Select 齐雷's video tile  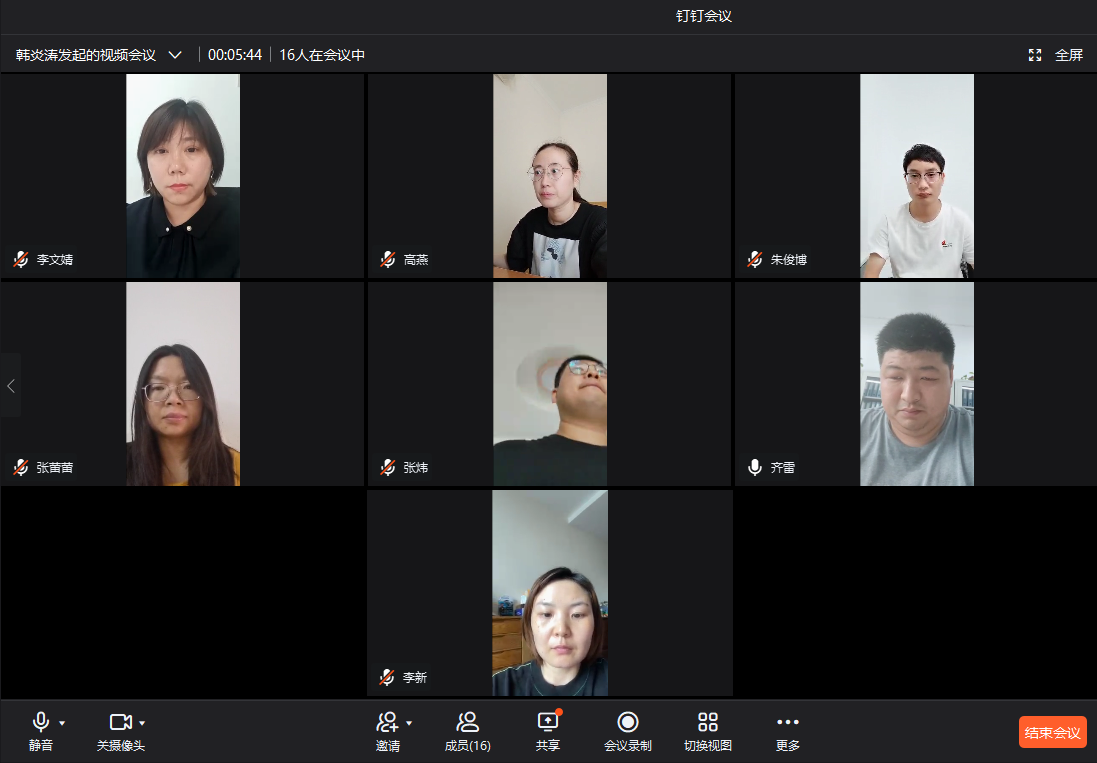916,384
